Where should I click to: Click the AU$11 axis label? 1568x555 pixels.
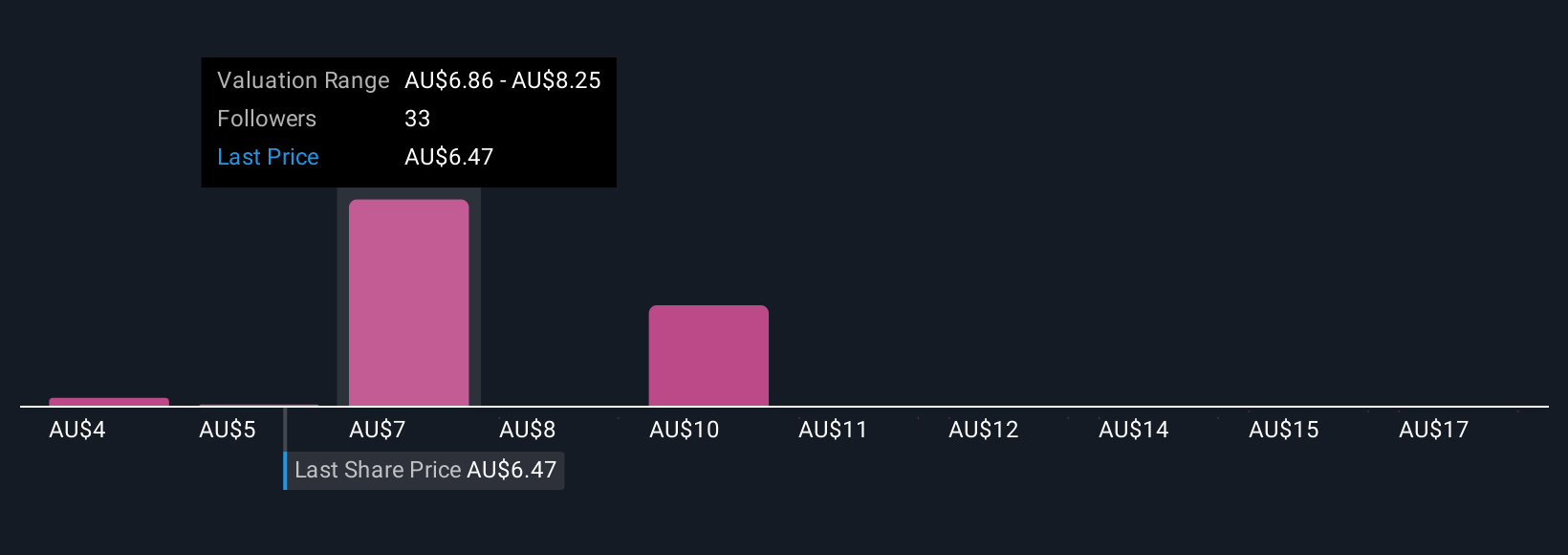point(834,430)
